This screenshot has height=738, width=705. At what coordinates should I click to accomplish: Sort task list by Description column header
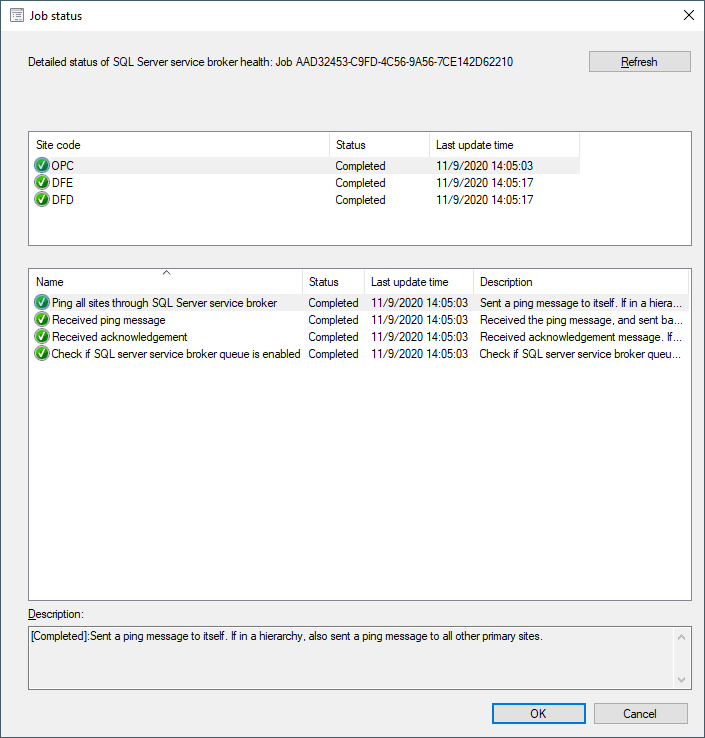click(581, 282)
